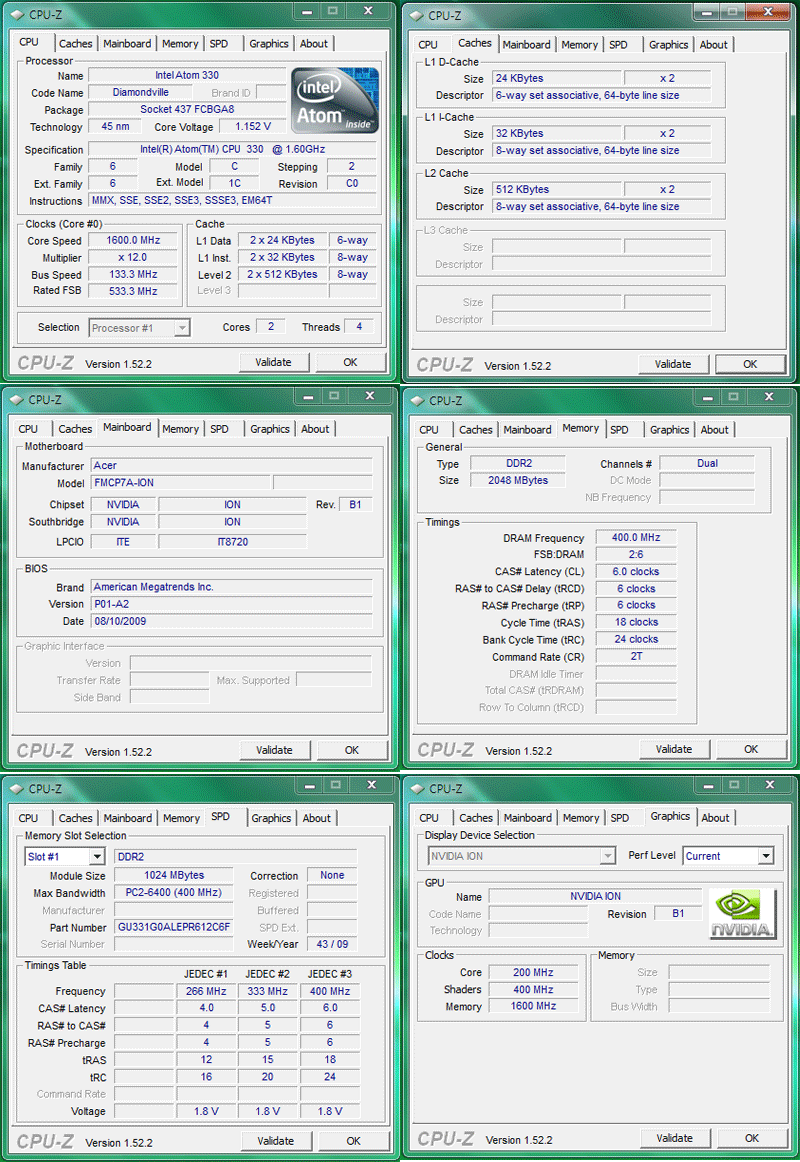Click the BIOS date '08/10/2009'
The height and width of the screenshot is (1162, 800).
pyautogui.click(x=231, y=621)
